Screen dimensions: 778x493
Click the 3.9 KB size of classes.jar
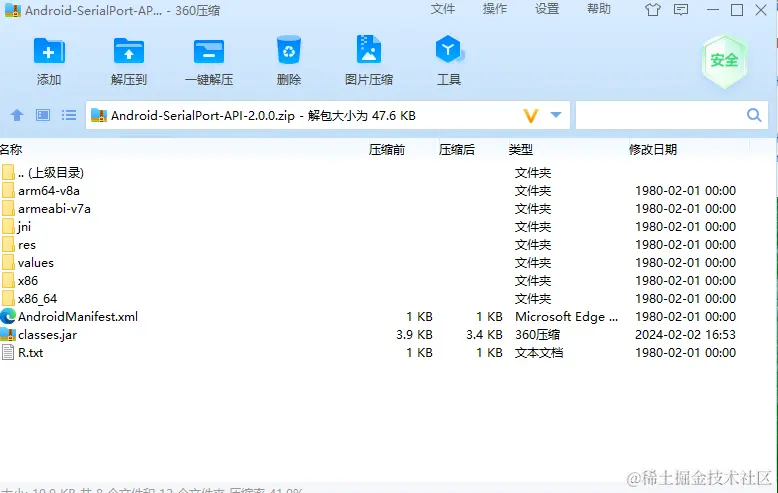[414, 335]
